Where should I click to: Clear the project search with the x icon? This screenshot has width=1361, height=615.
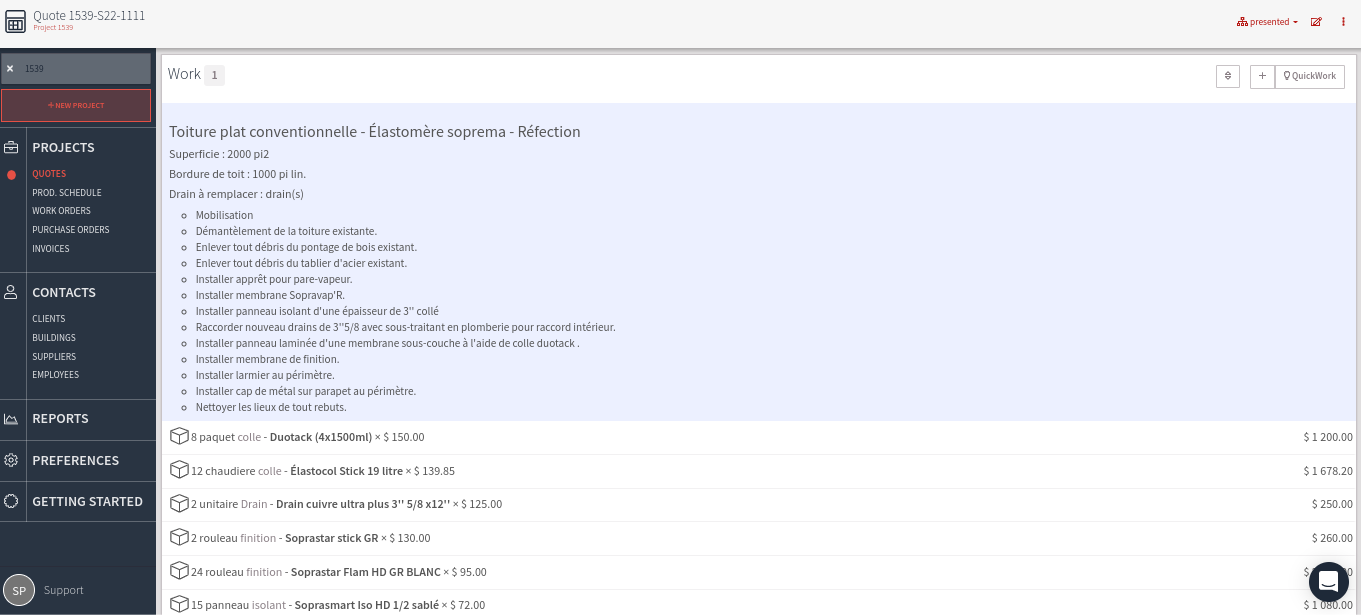tap(10, 68)
